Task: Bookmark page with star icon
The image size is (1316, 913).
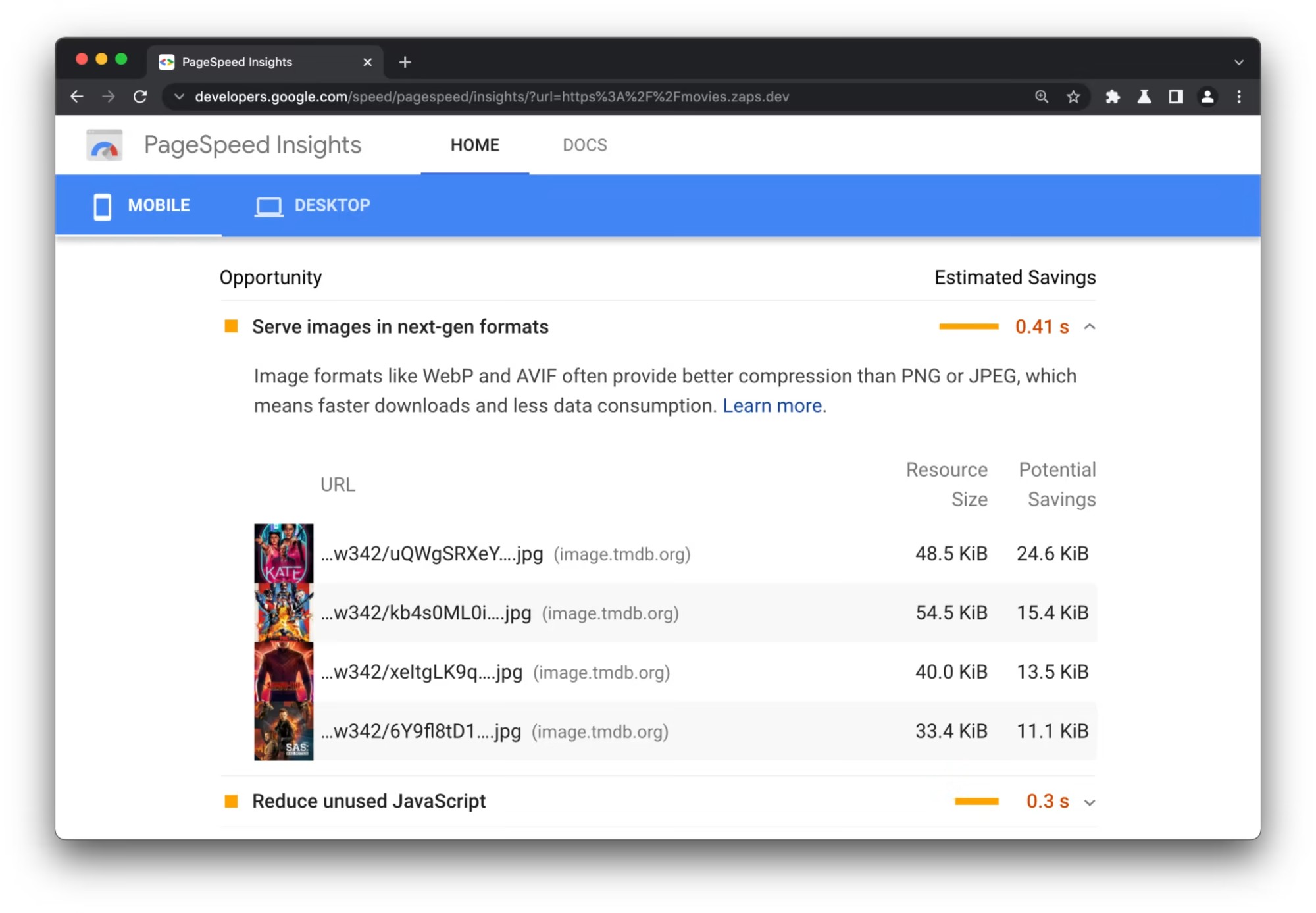Action: [1073, 97]
